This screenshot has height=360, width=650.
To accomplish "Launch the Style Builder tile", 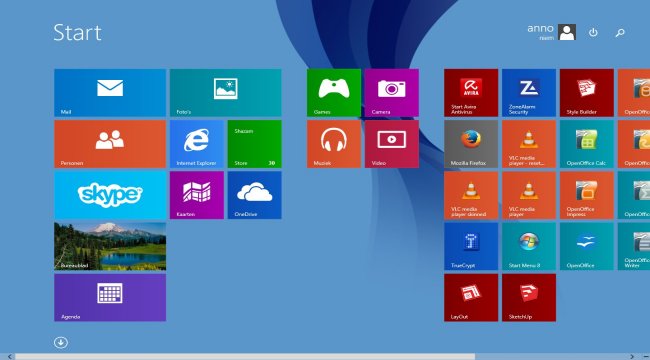I will click(587, 93).
